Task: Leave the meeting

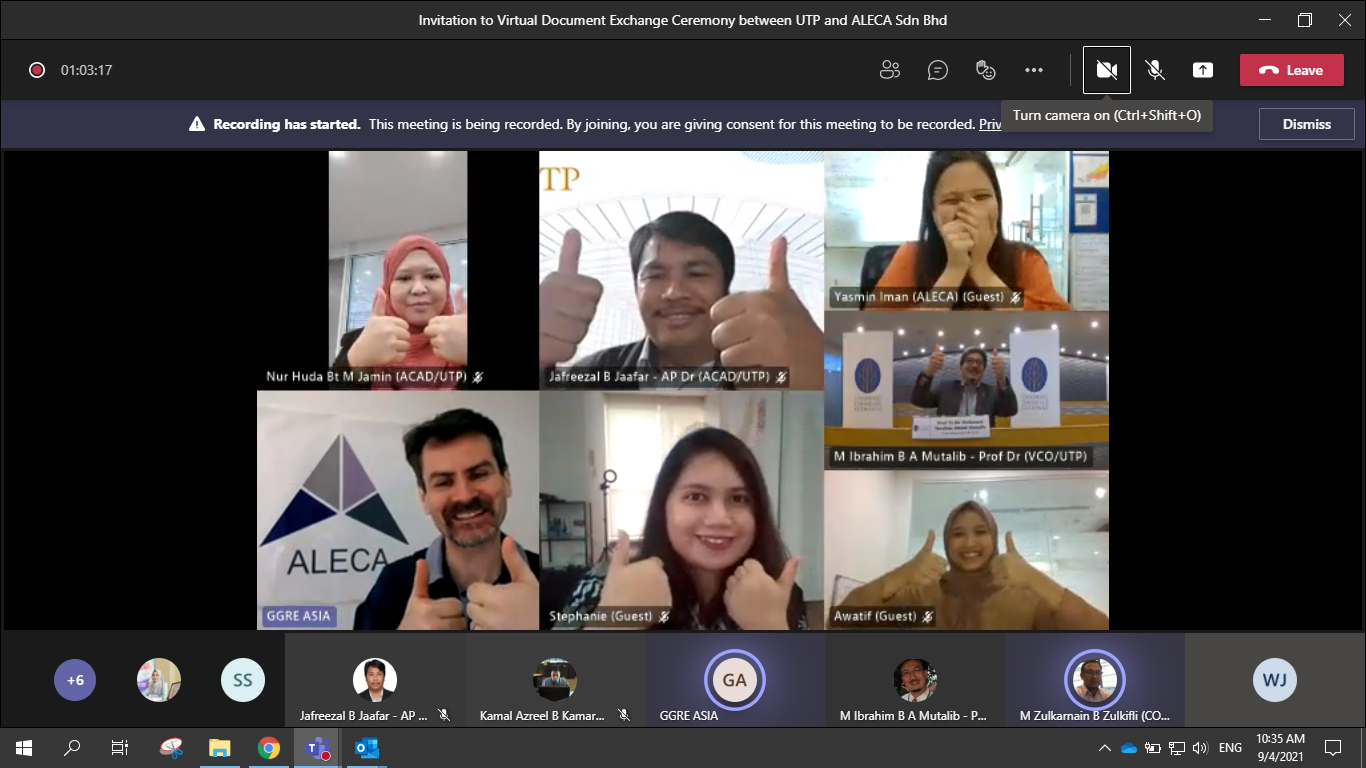Action: tap(1291, 70)
